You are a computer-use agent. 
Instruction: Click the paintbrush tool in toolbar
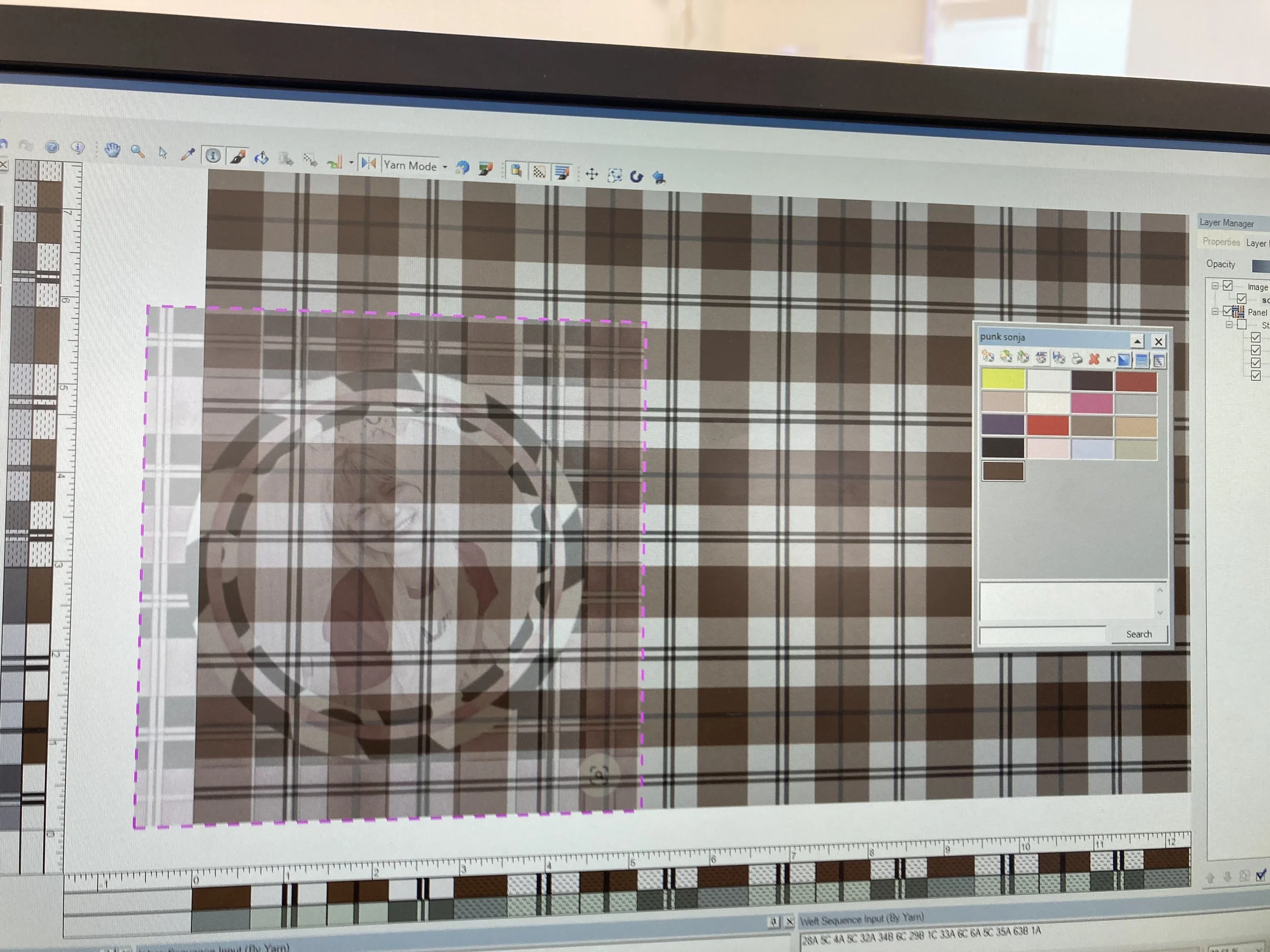pyautogui.click(x=238, y=157)
